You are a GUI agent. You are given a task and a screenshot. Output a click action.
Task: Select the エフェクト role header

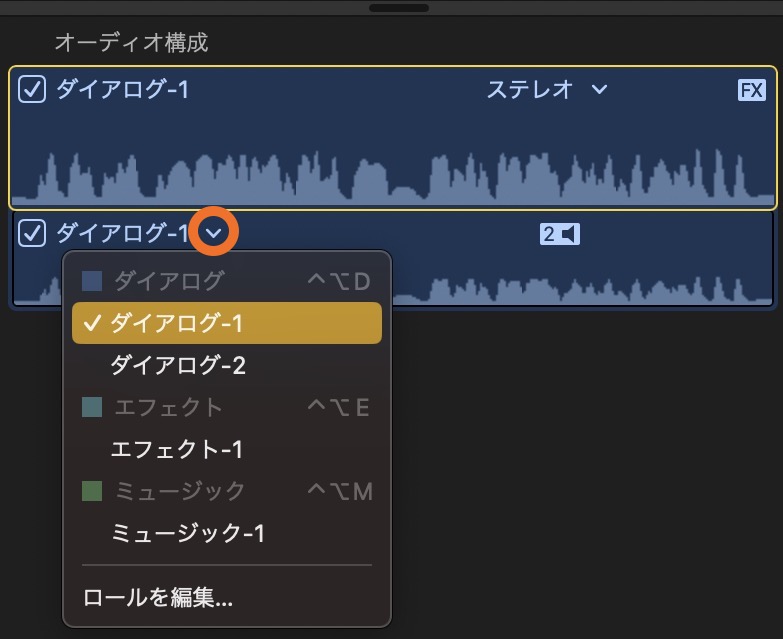coord(227,407)
